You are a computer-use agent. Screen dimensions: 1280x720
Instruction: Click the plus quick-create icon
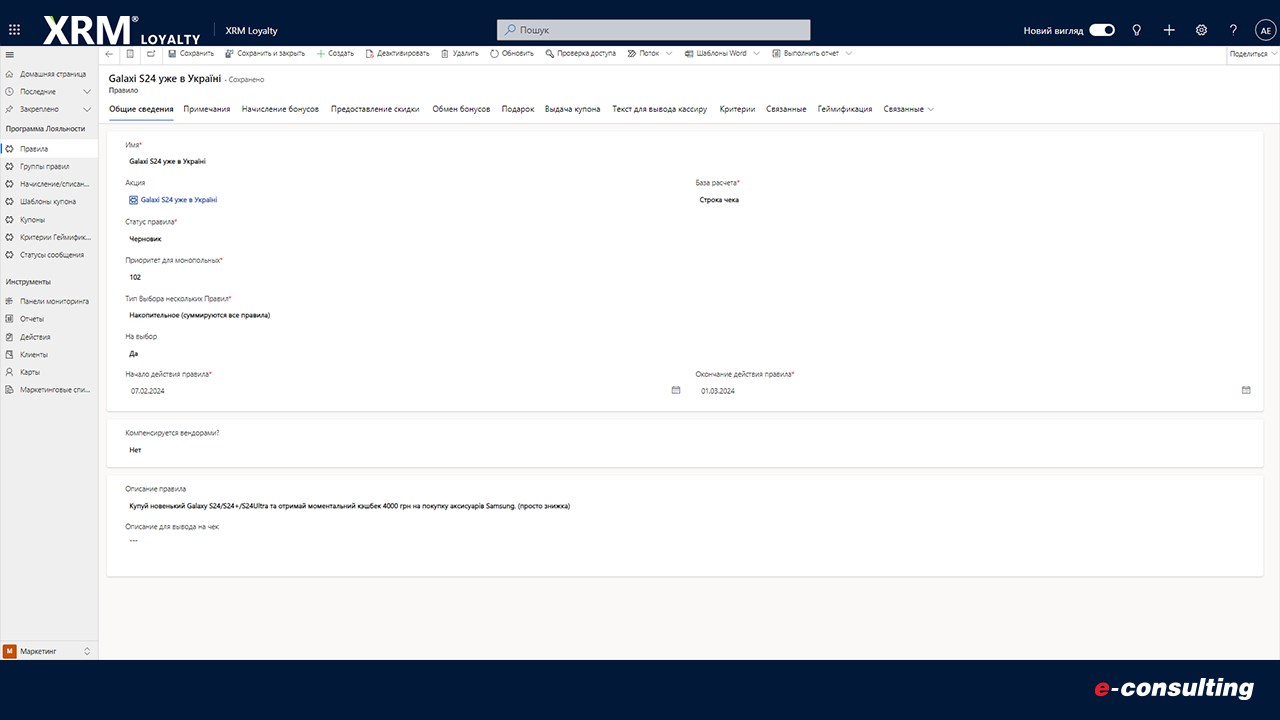(x=1169, y=30)
